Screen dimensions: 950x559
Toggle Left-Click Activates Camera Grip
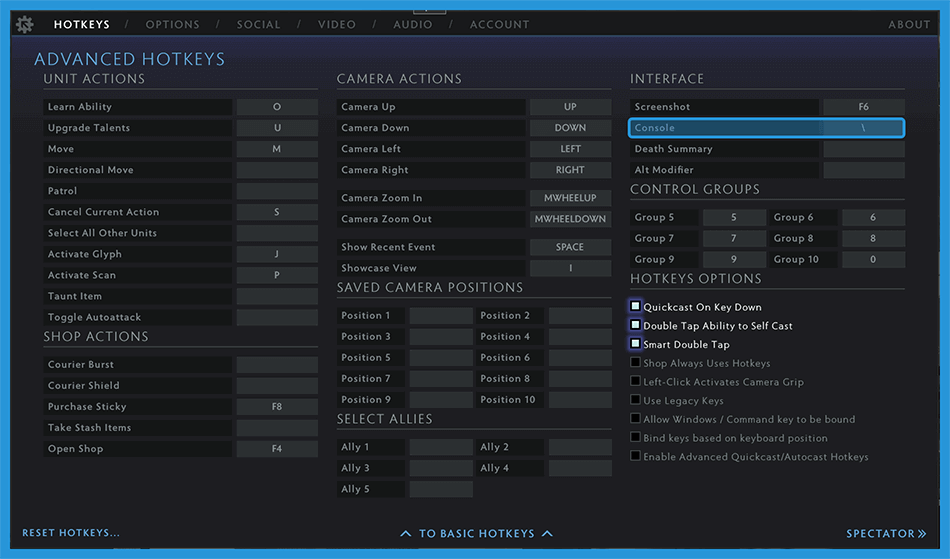point(635,381)
